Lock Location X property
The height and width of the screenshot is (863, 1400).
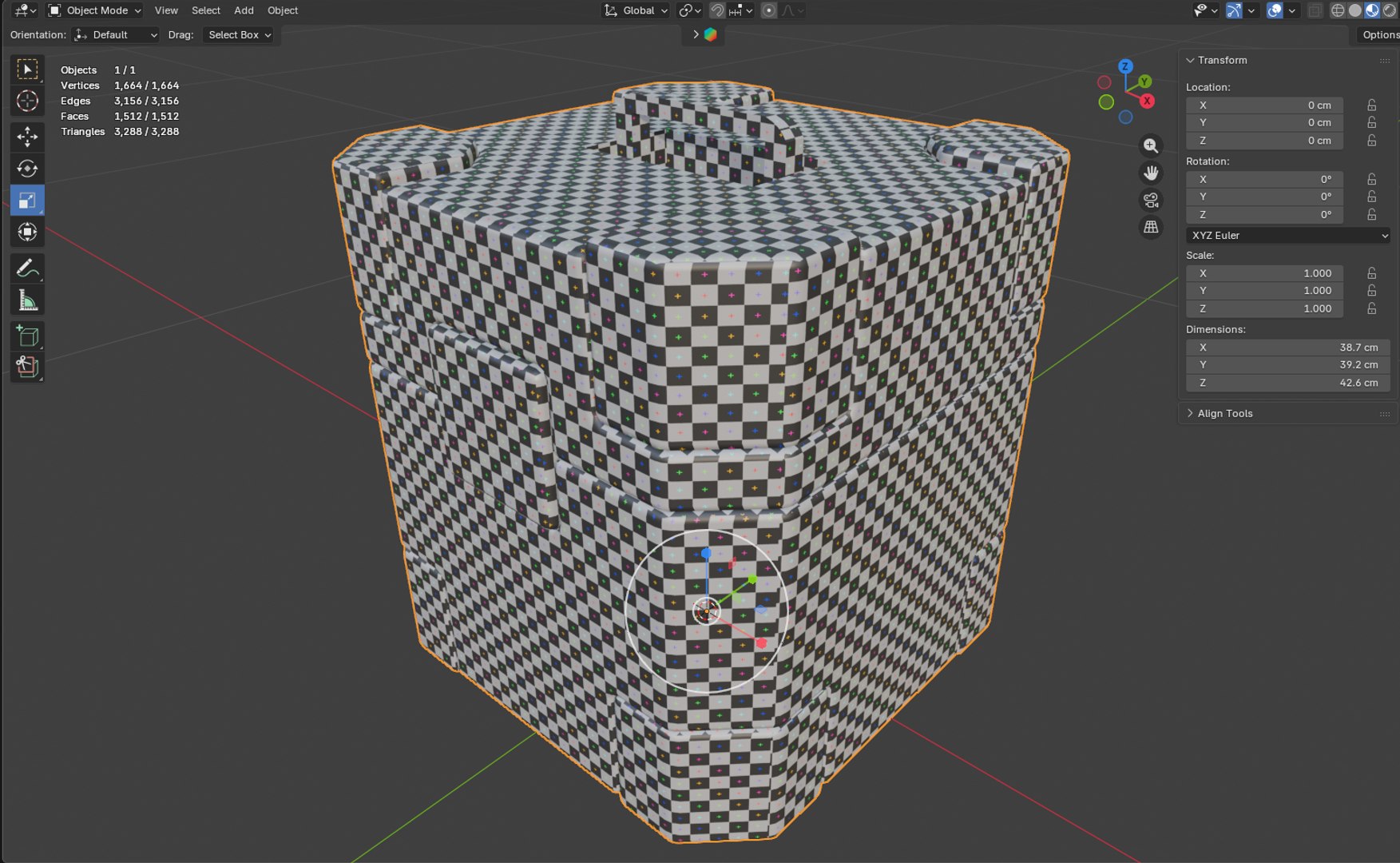[x=1371, y=105]
